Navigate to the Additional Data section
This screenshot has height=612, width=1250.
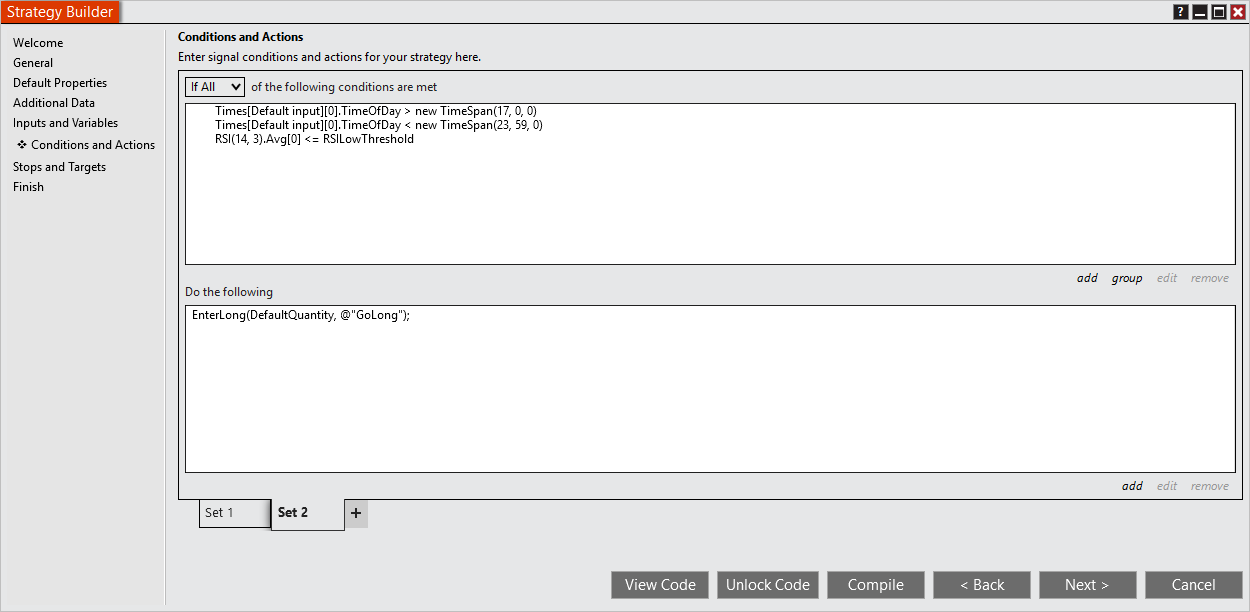(x=53, y=102)
